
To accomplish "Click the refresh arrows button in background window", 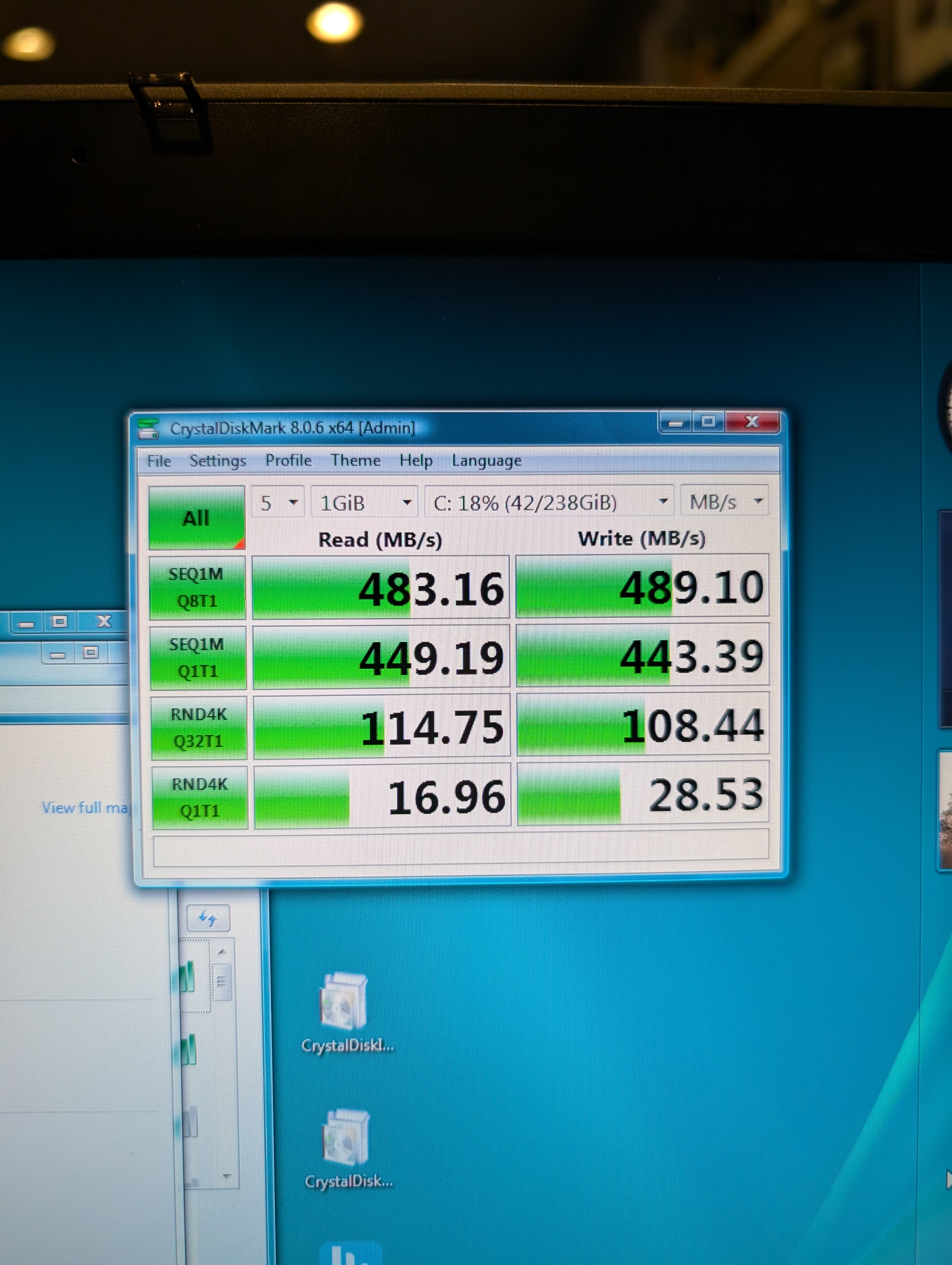I will coord(208,918).
